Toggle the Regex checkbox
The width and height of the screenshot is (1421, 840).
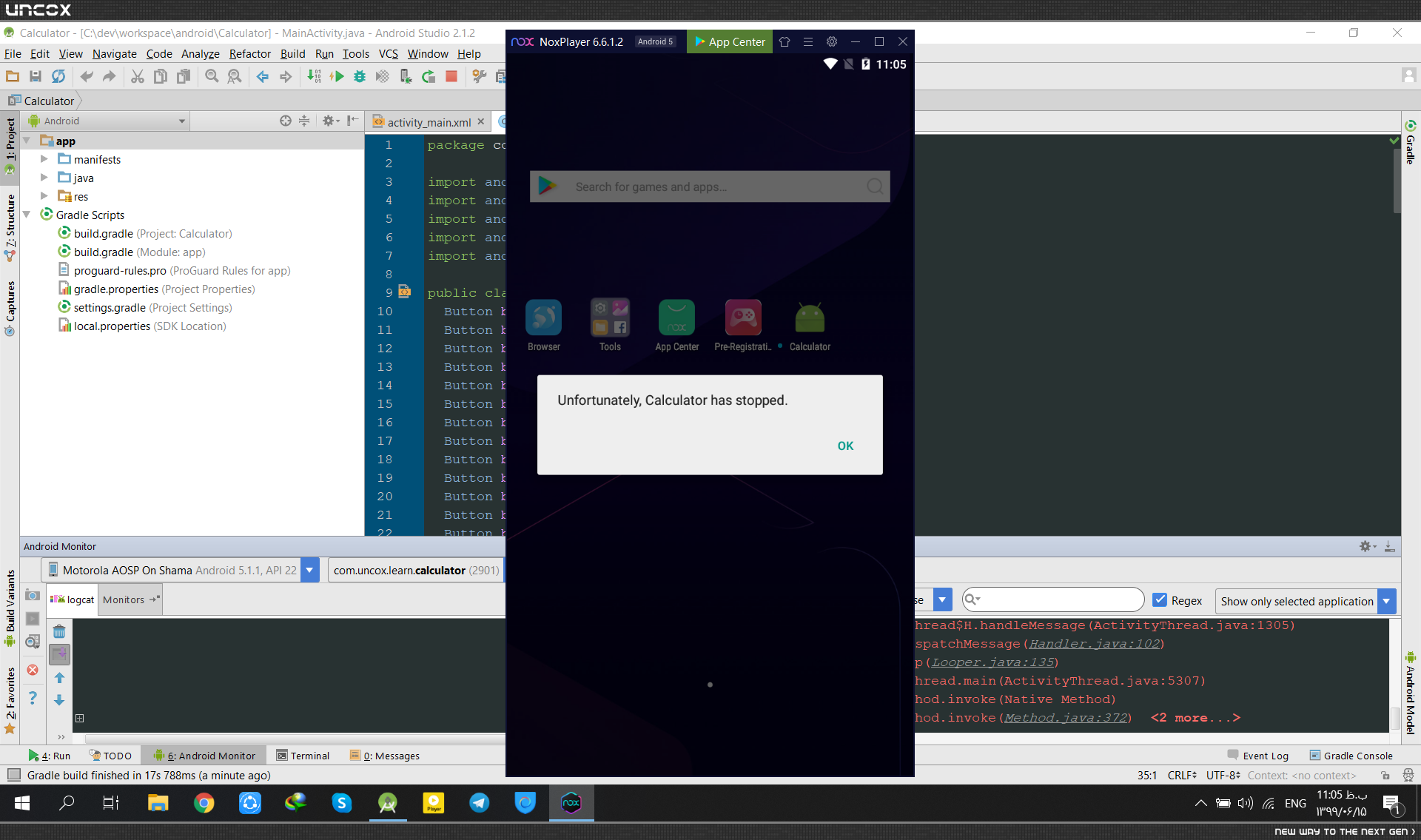1160,600
